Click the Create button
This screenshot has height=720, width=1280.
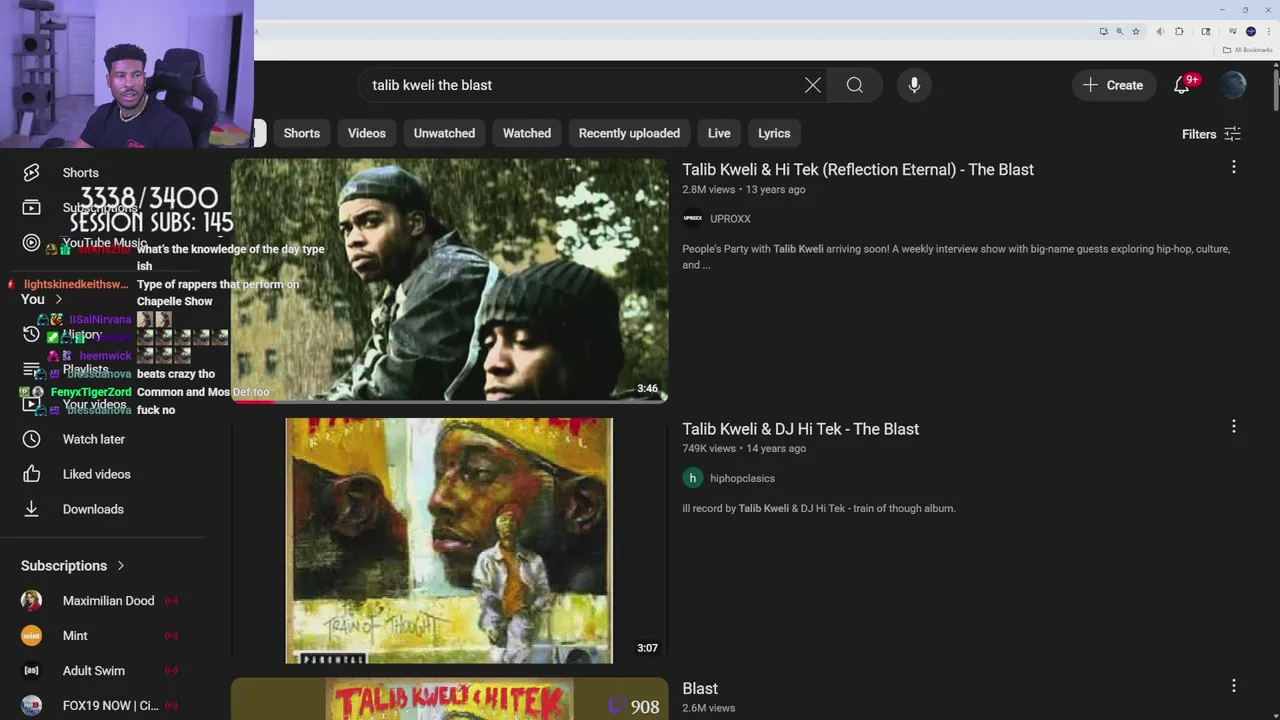(x=1113, y=85)
